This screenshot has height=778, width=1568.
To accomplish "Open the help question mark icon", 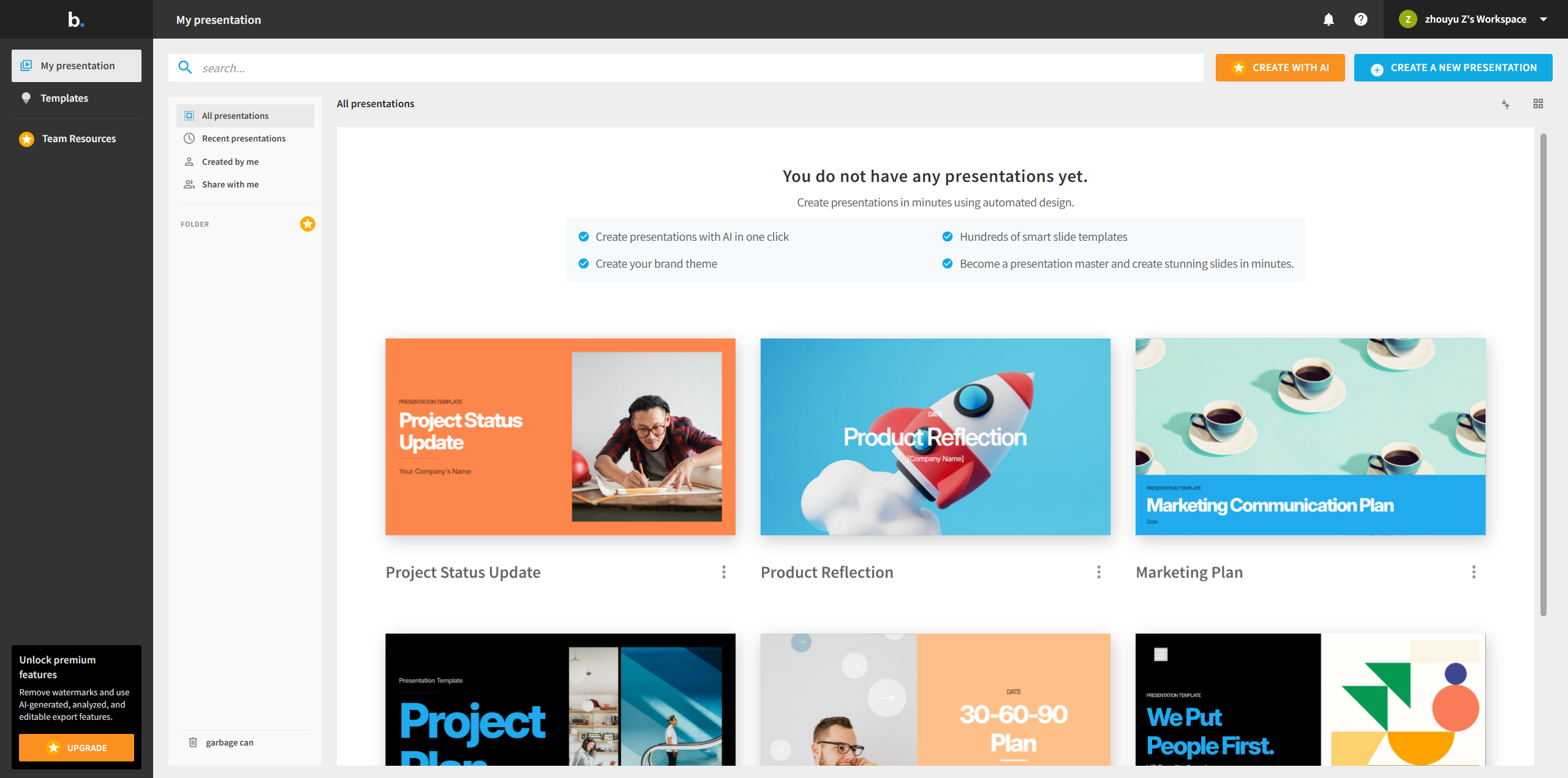I will point(1360,20).
